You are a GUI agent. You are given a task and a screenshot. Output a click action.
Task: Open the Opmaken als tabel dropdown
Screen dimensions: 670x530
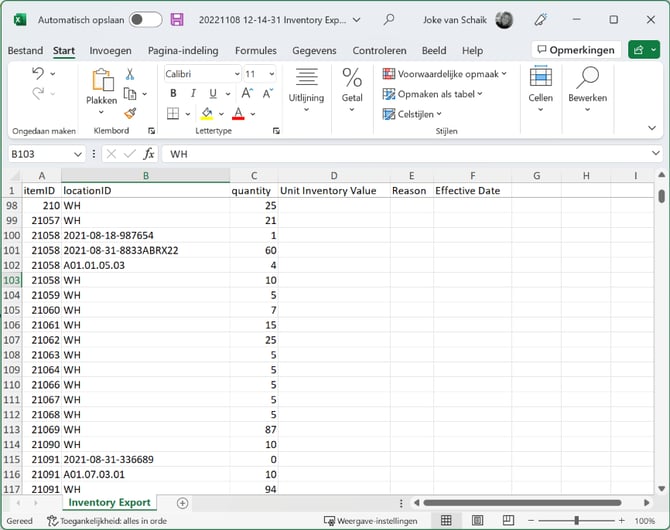(x=433, y=94)
